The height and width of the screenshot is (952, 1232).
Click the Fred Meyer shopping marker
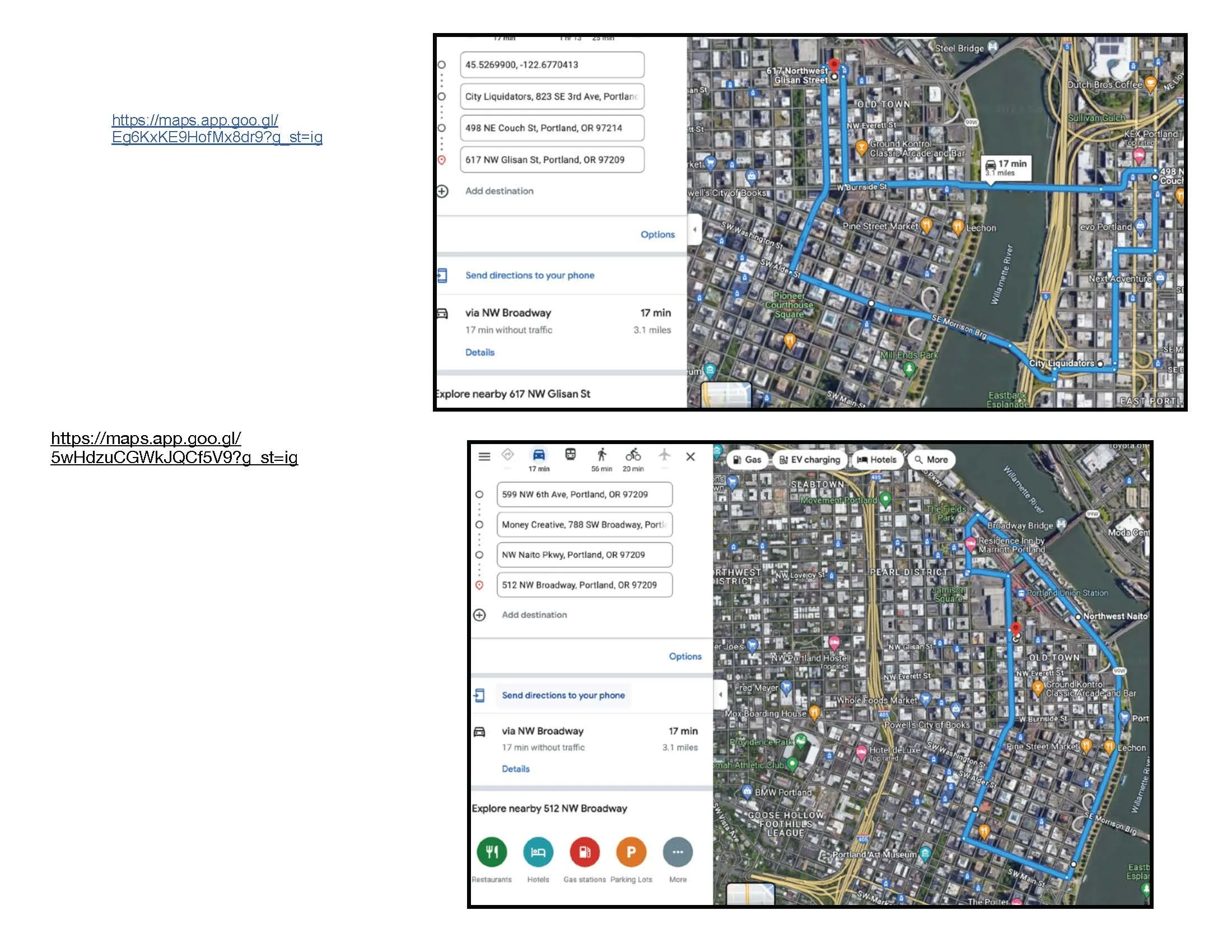[786, 688]
